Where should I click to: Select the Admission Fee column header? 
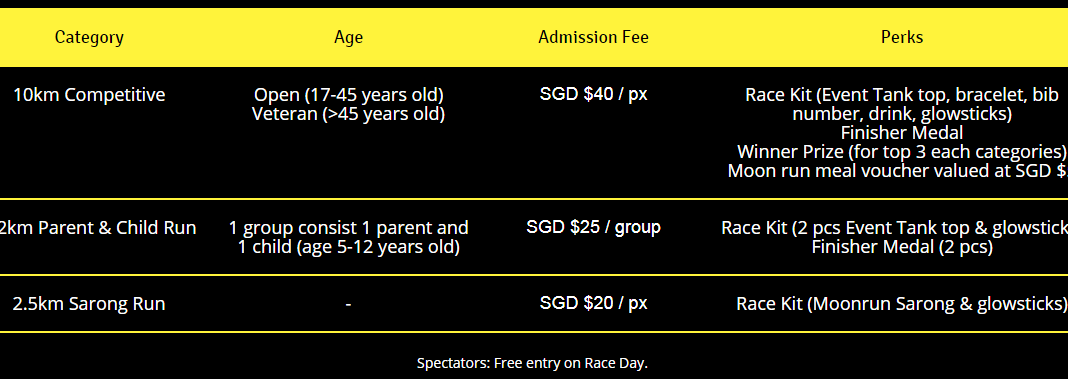pyautogui.click(x=593, y=37)
